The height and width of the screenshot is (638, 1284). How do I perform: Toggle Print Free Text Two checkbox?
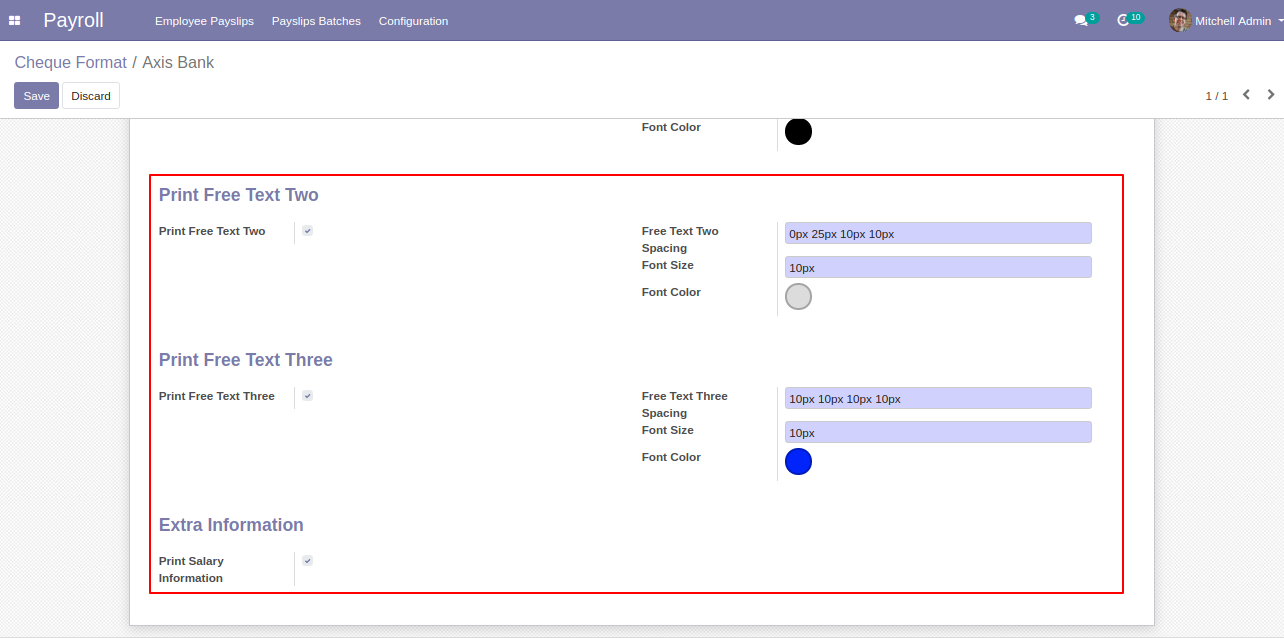(x=307, y=231)
